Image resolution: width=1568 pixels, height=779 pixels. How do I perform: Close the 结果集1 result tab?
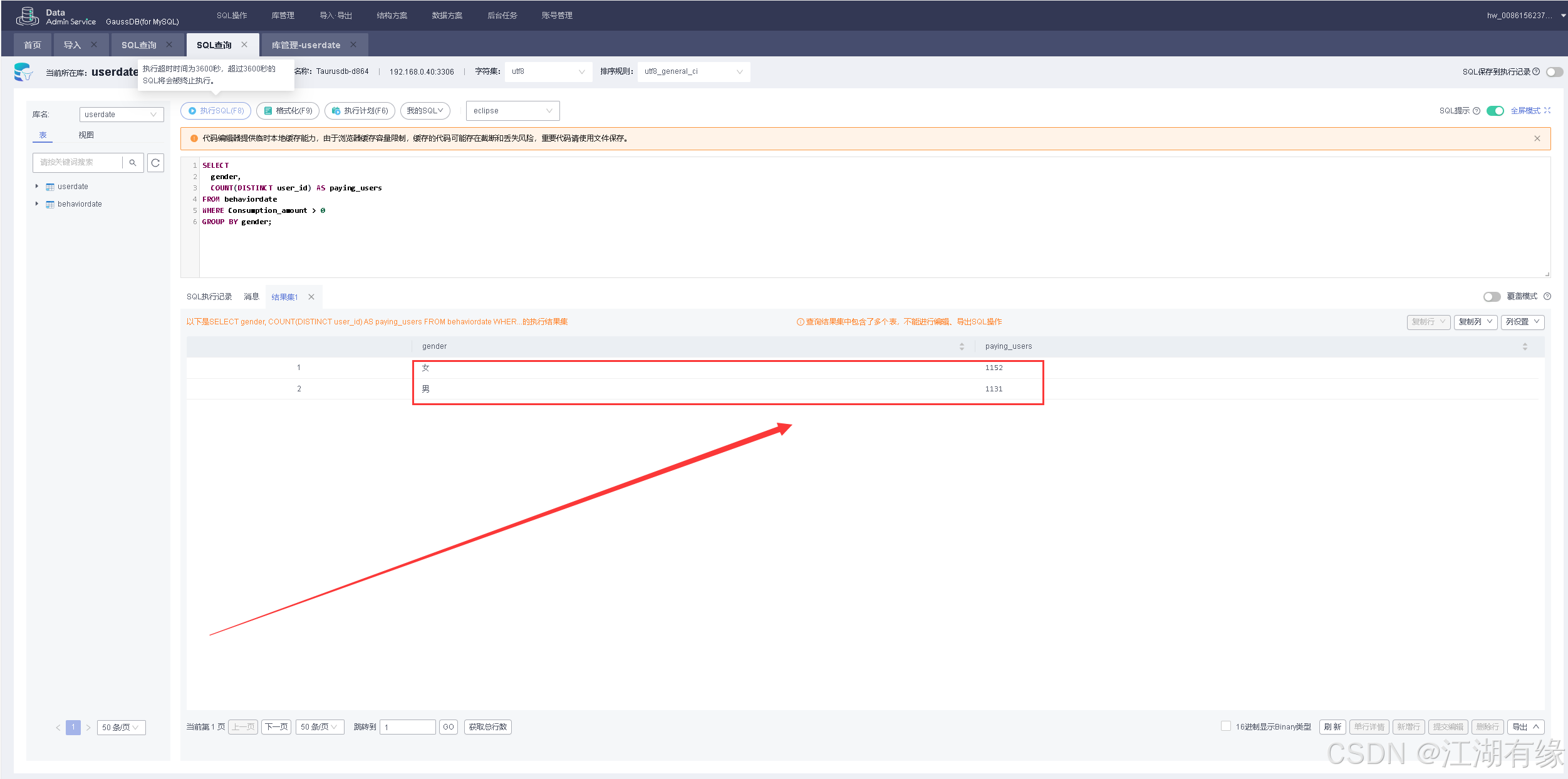tap(311, 297)
